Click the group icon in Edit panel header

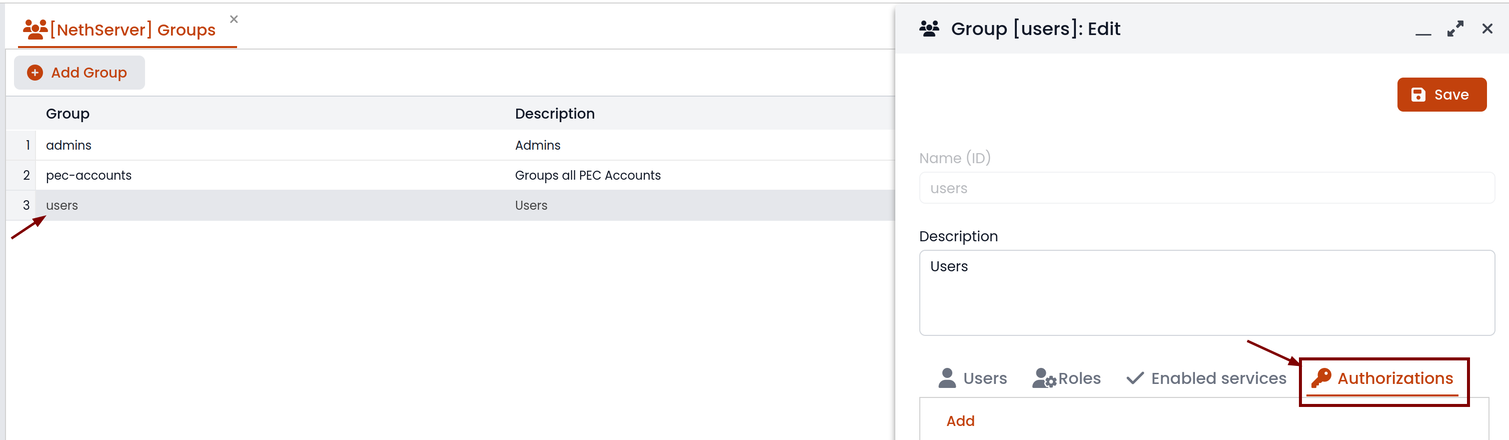pyautogui.click(x=929, y=29)
